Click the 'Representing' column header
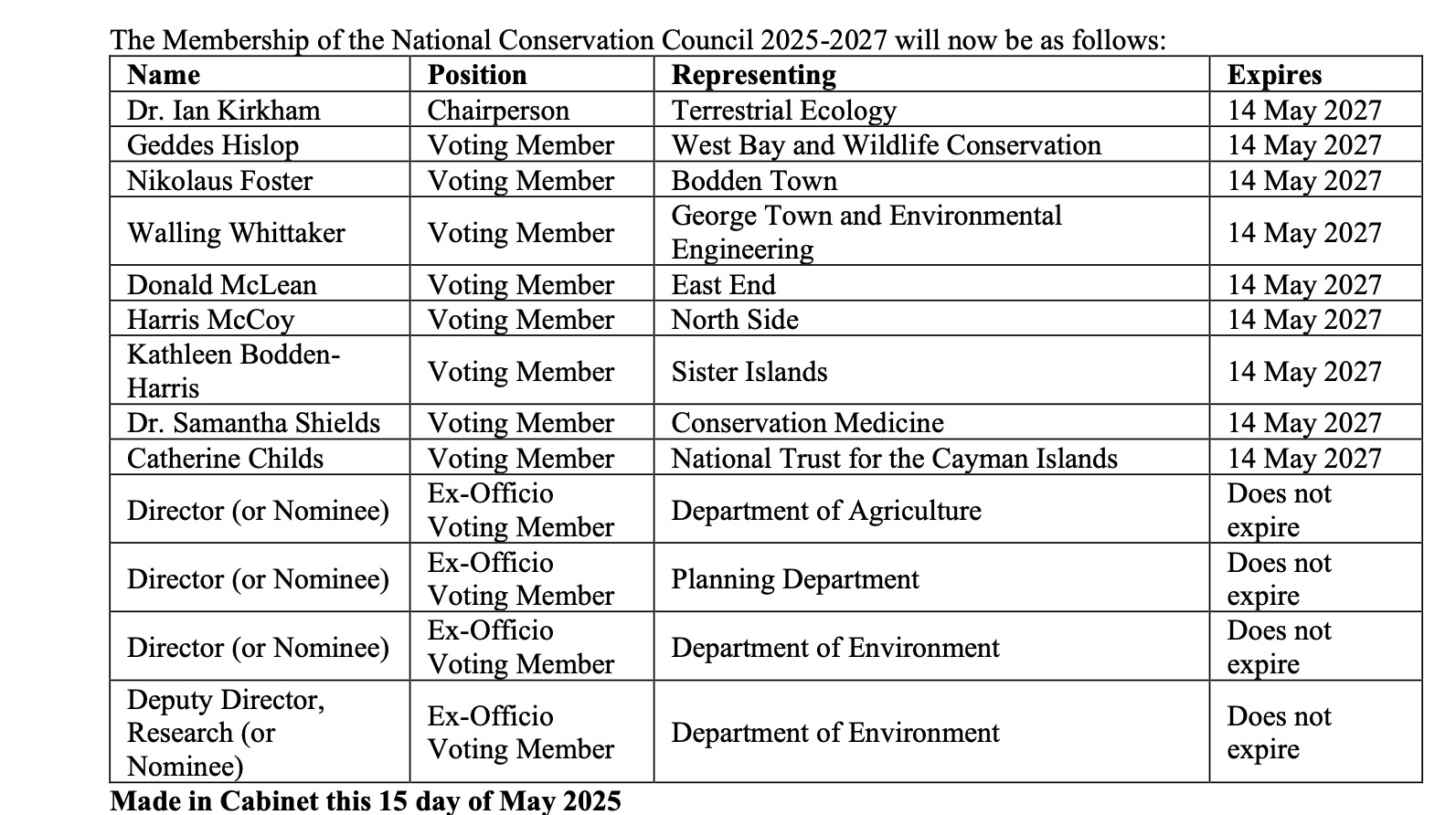The width and height of the screenshot is (1456, 815). (x=754, y=75)
